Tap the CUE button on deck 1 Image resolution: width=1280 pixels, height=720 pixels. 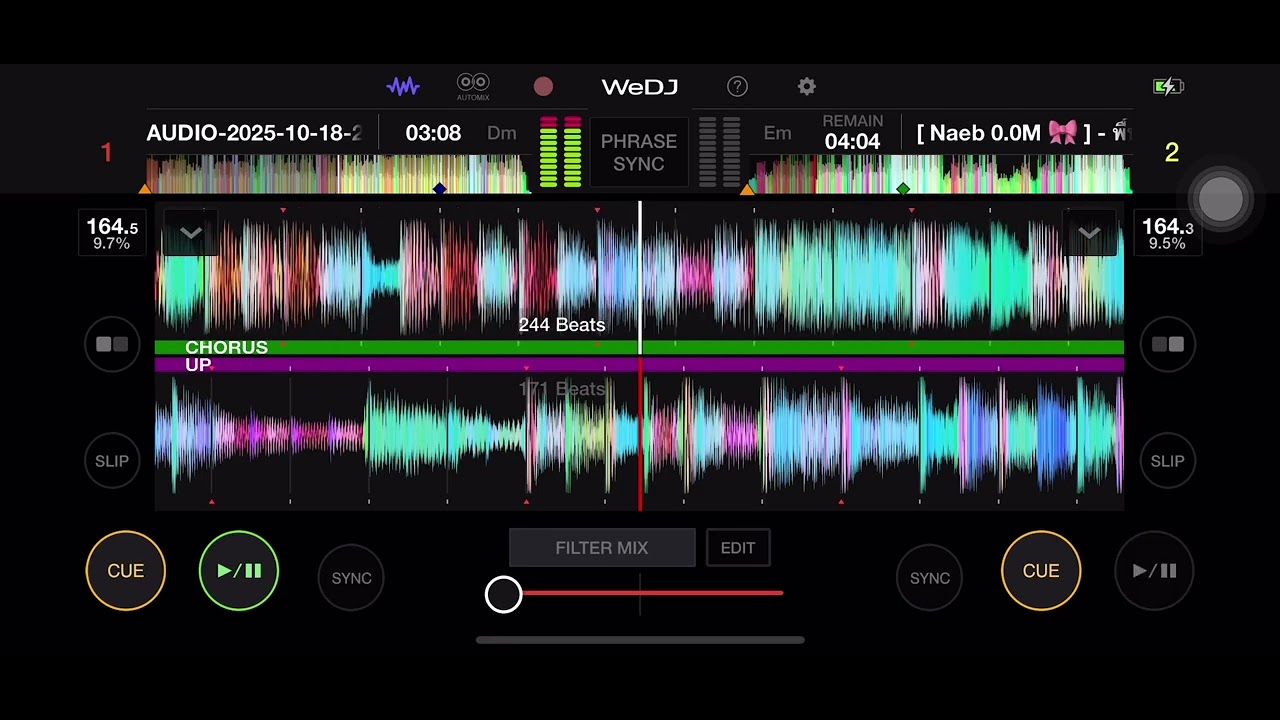(126, 570)
